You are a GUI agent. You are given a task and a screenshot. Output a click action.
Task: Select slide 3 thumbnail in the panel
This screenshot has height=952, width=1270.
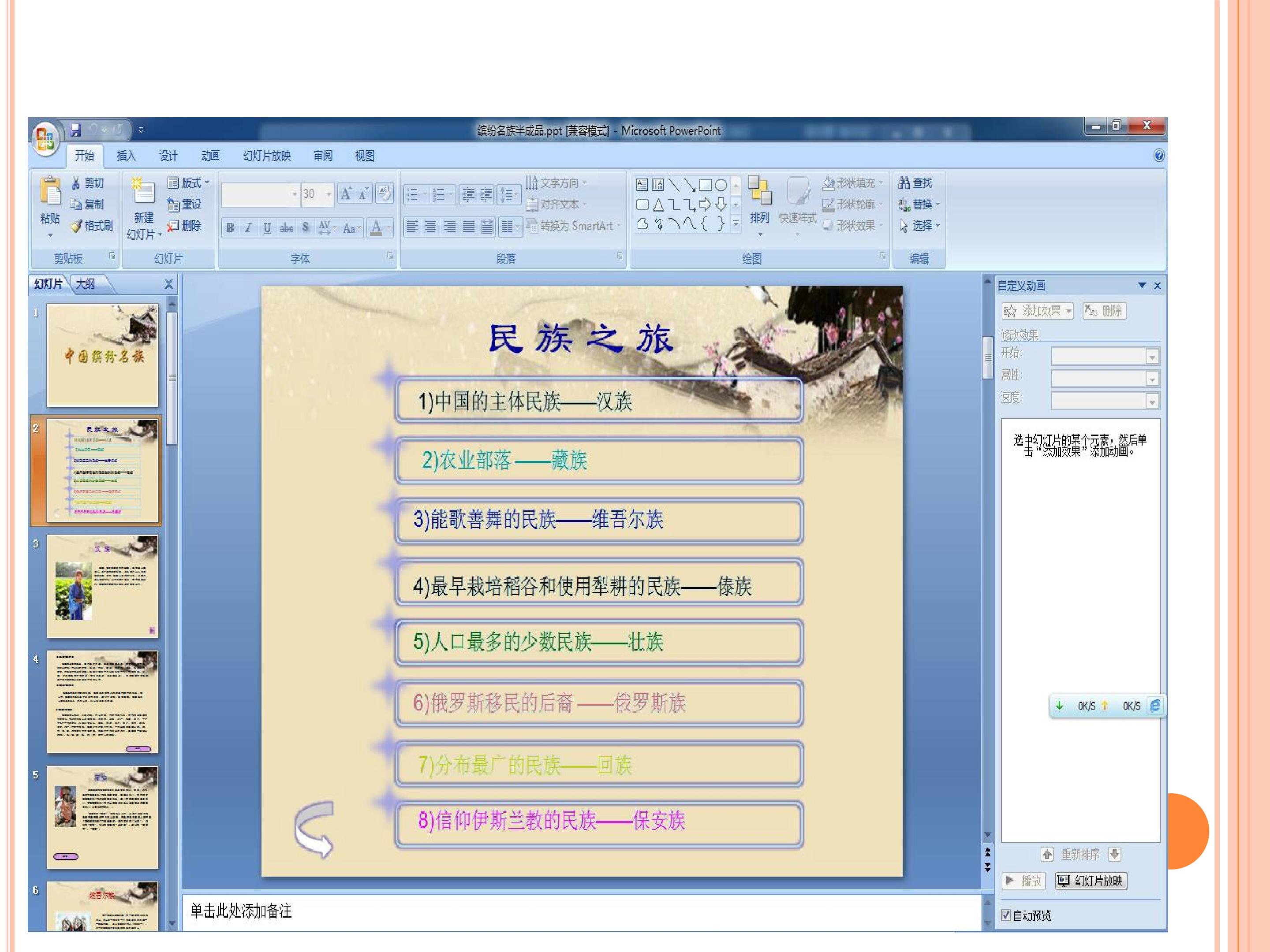point(102,586)
